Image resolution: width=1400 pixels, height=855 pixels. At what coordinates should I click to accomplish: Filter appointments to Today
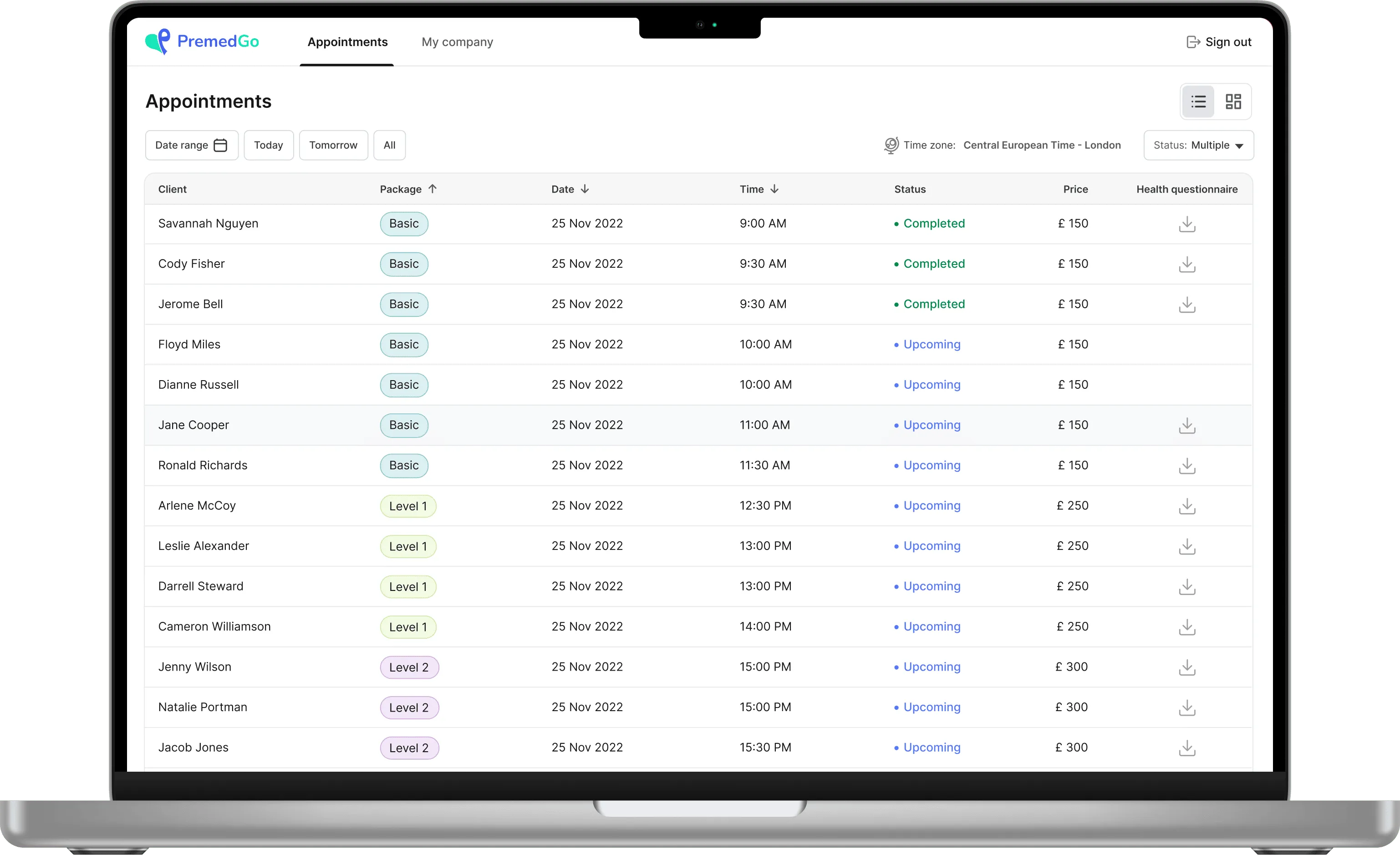268,145
